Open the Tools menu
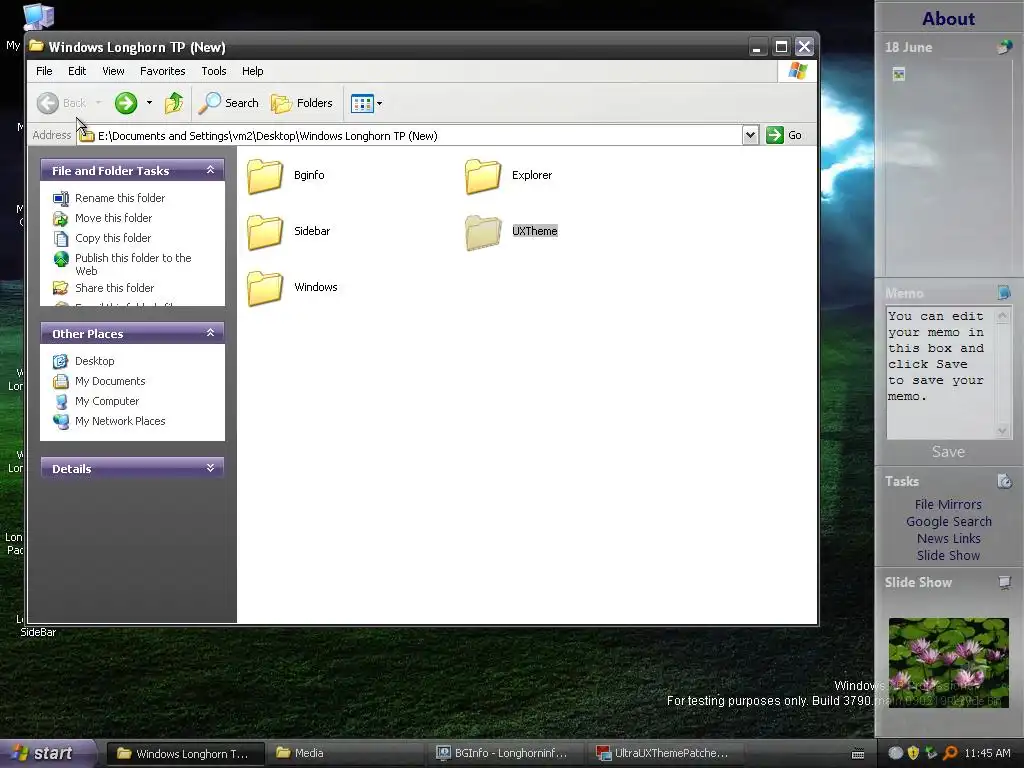The height and width of the screenshot is (768, 1024). tap(214, 71)
